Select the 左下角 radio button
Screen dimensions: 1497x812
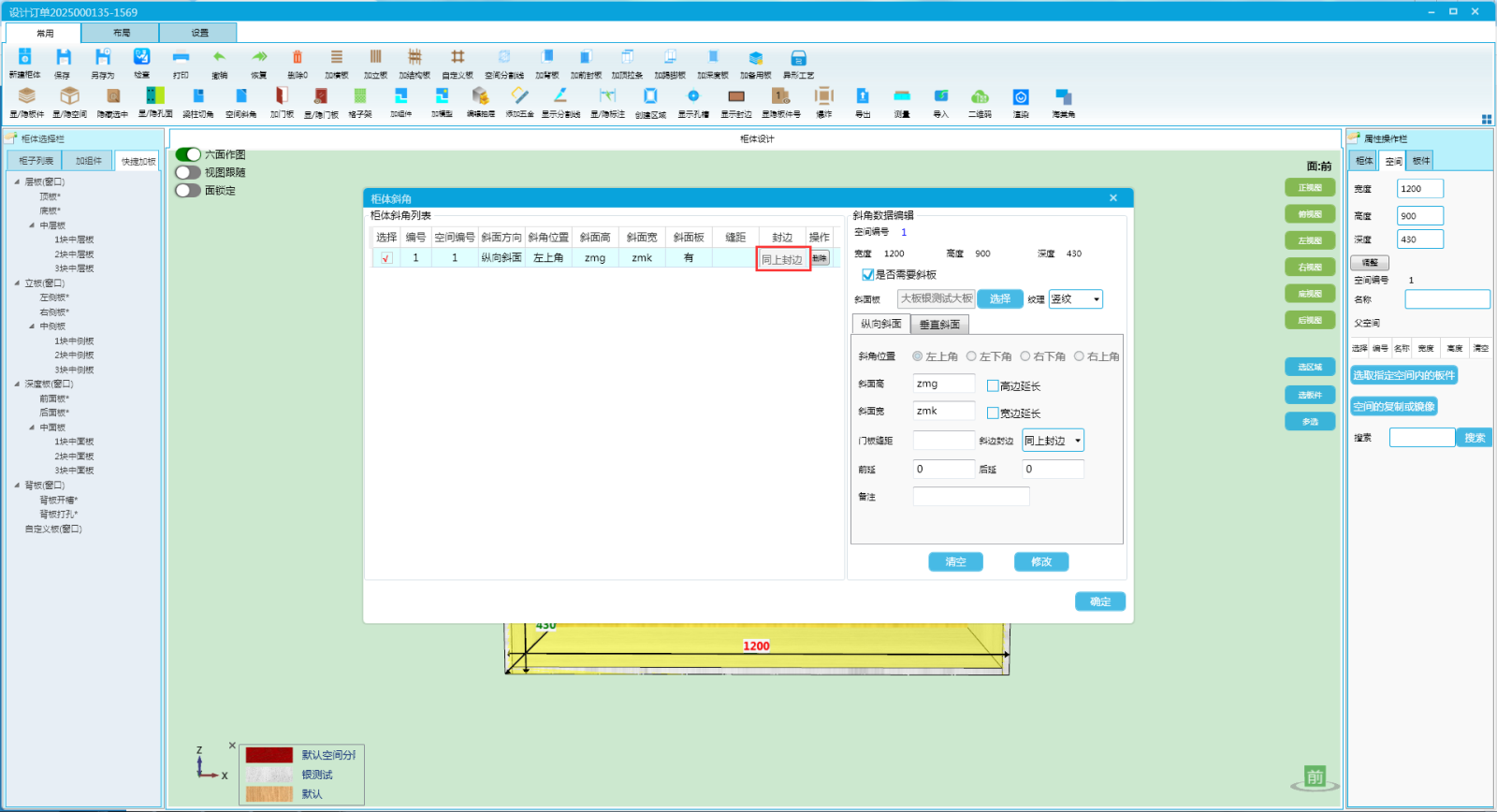point(971,356)
